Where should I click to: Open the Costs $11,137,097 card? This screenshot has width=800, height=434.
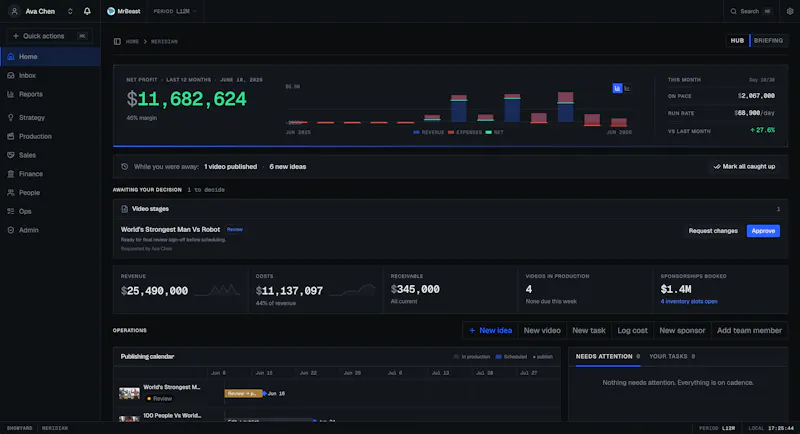click(315, 289)
